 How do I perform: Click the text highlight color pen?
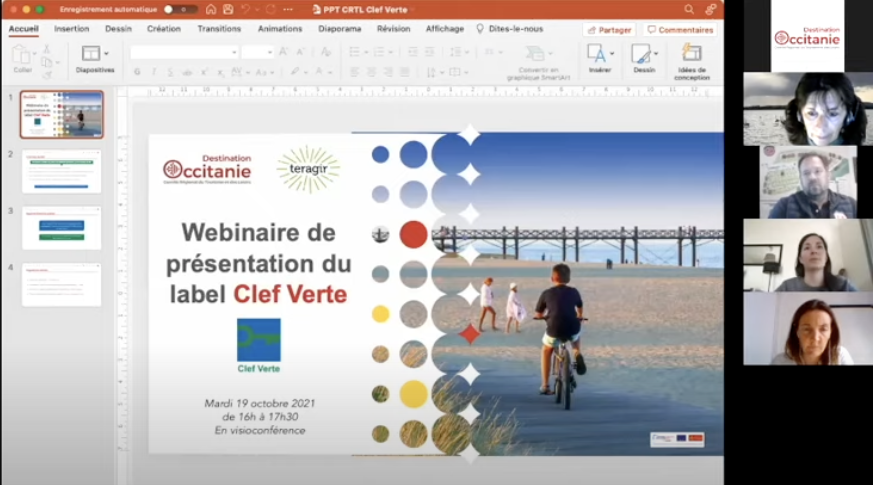click(295, 72)
